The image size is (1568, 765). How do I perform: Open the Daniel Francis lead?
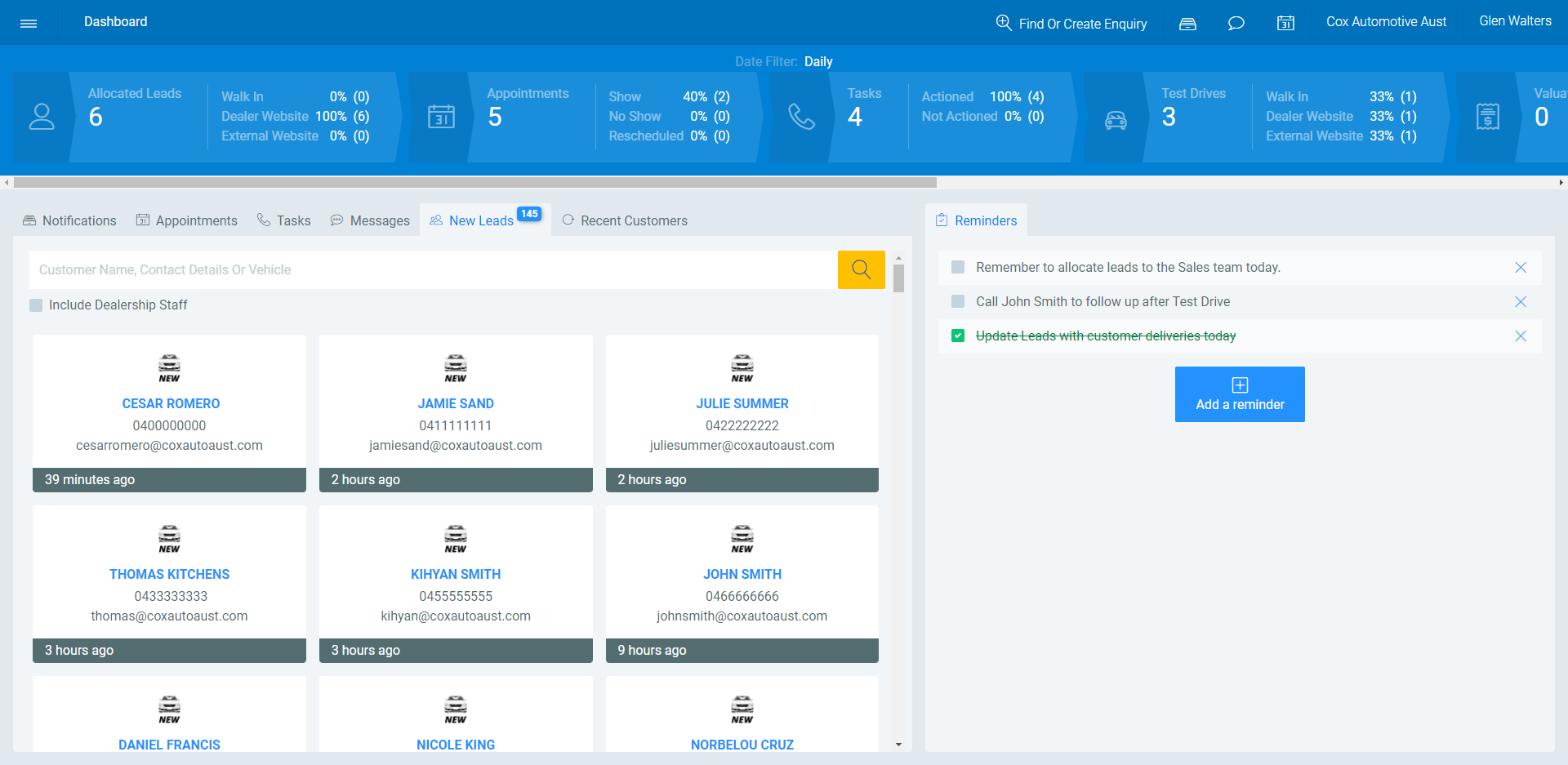(169, 745)
